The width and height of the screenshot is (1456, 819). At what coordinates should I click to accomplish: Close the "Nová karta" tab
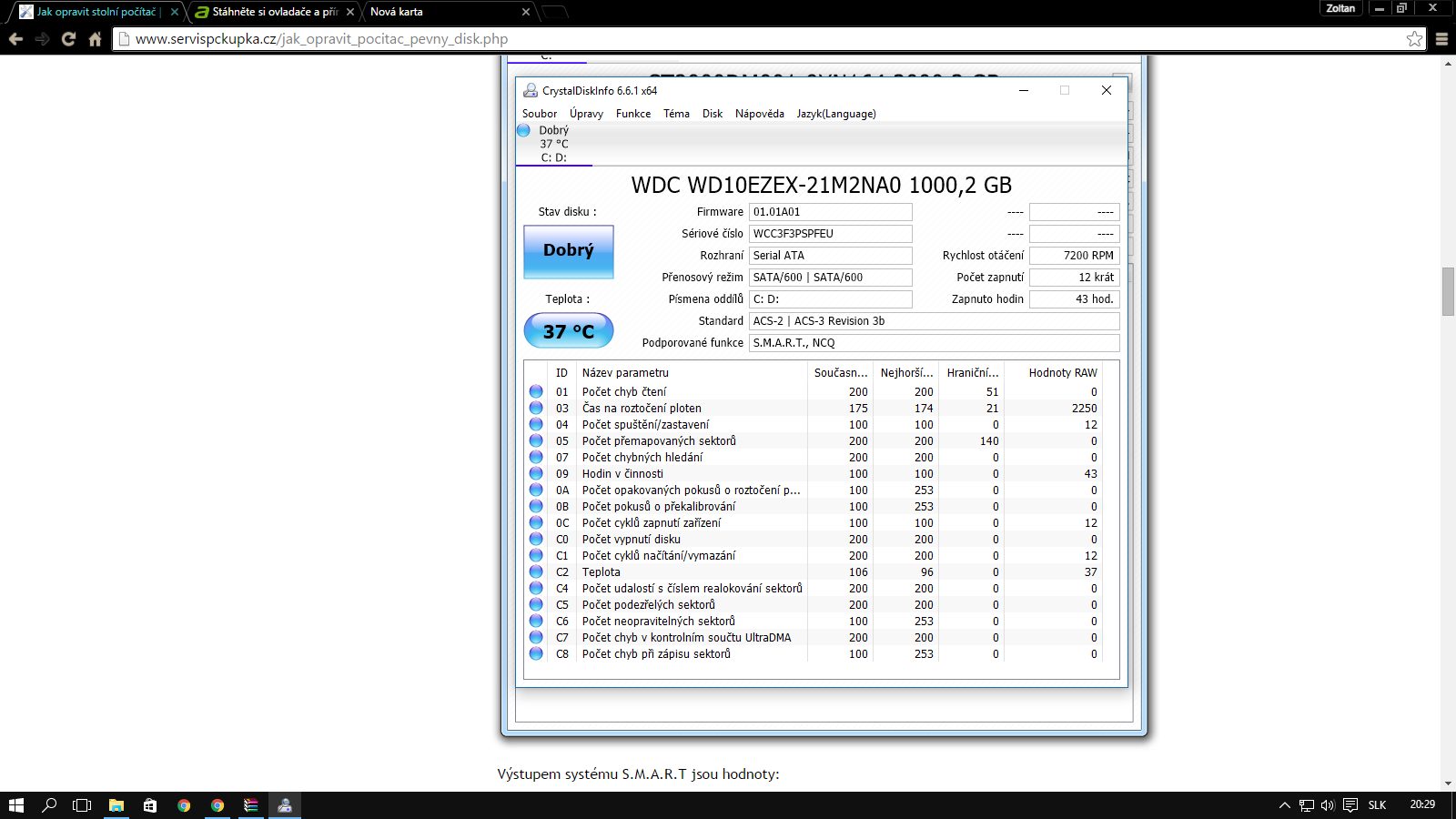tap(526, 12)
